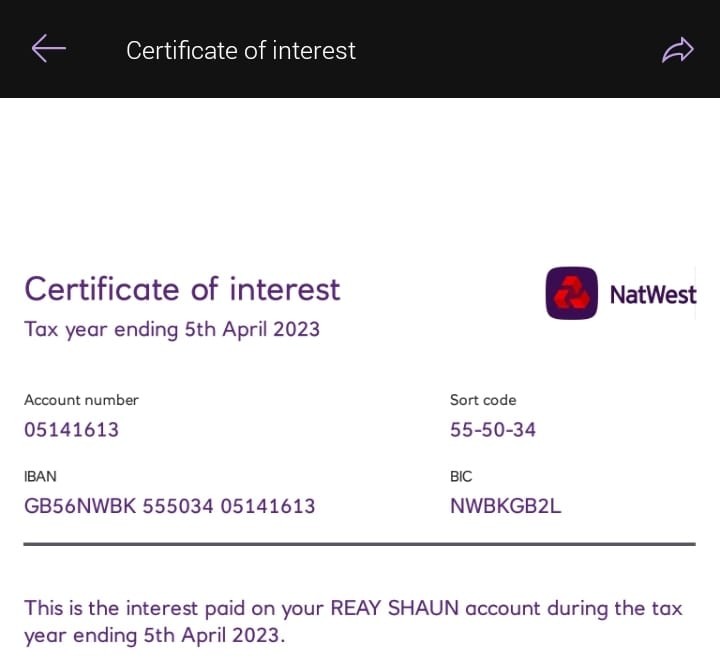Click the 'Account number' label
This screenshot has width=720, height=669.
pyautogui.click(x=81, y=400)
